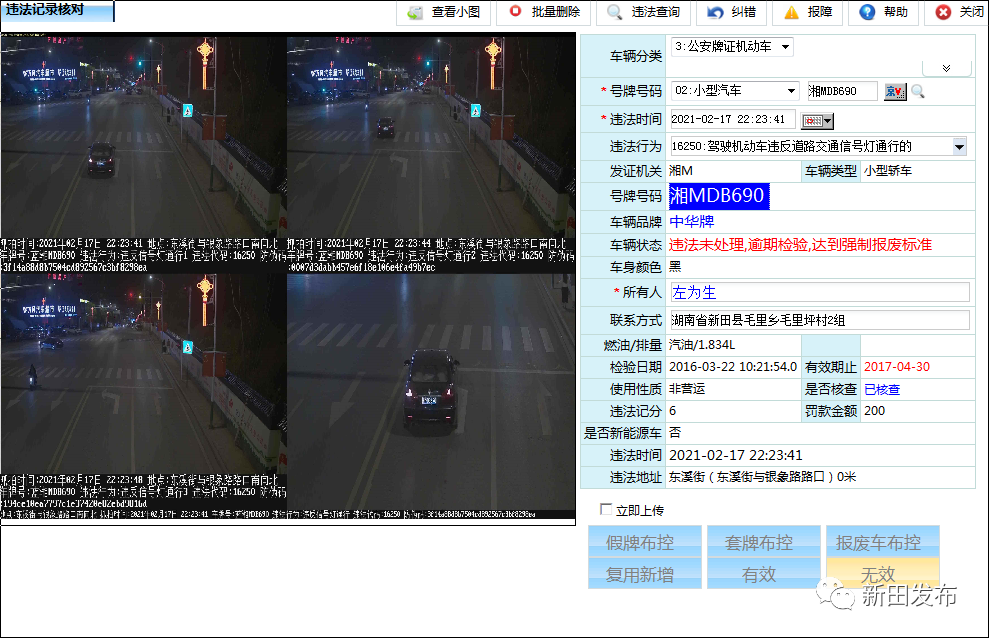
Task: Open the 违法查询 violation search
Action: (x=645, y=12)
